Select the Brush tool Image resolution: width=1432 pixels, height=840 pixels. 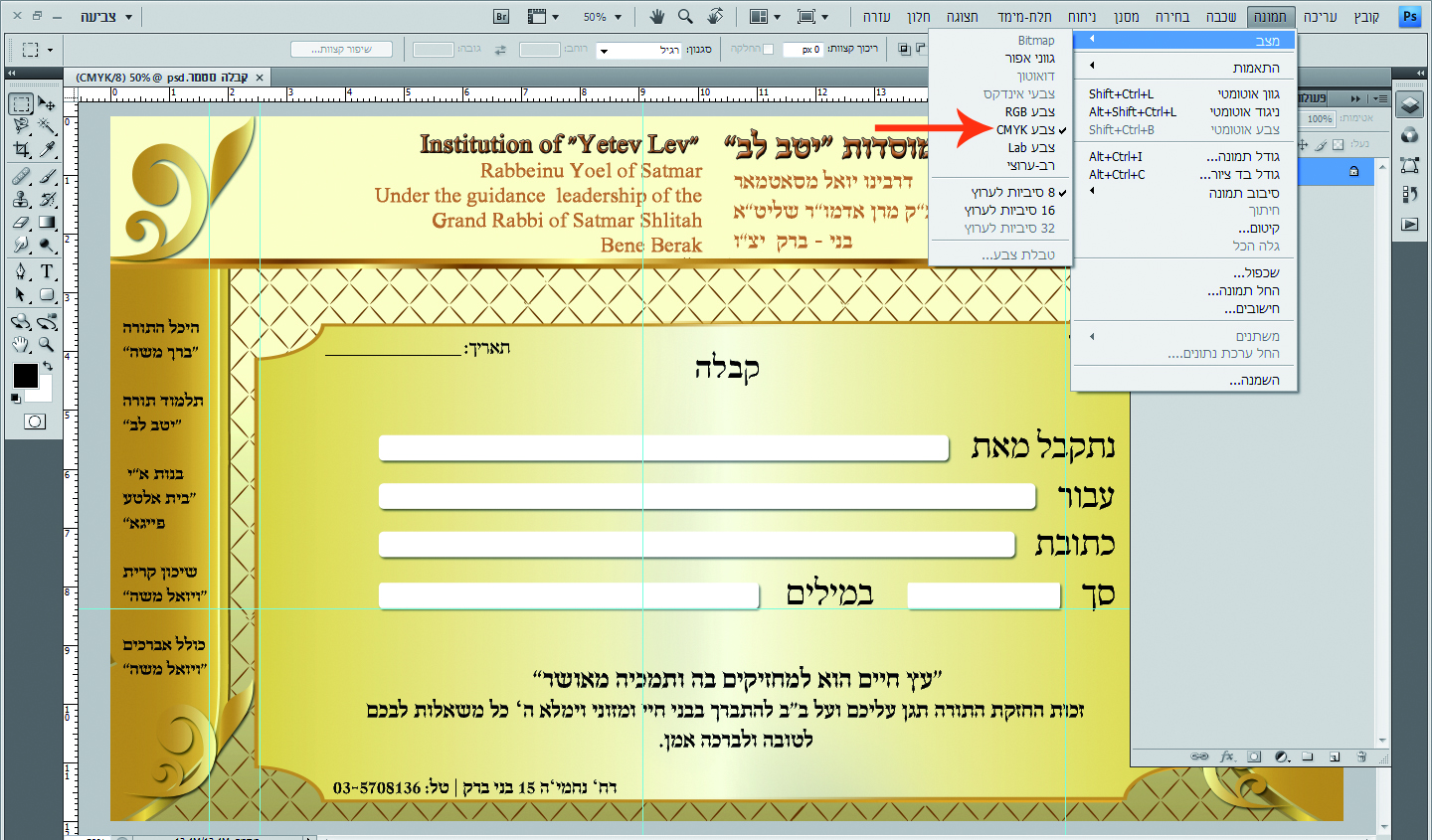tap(47, 176)
